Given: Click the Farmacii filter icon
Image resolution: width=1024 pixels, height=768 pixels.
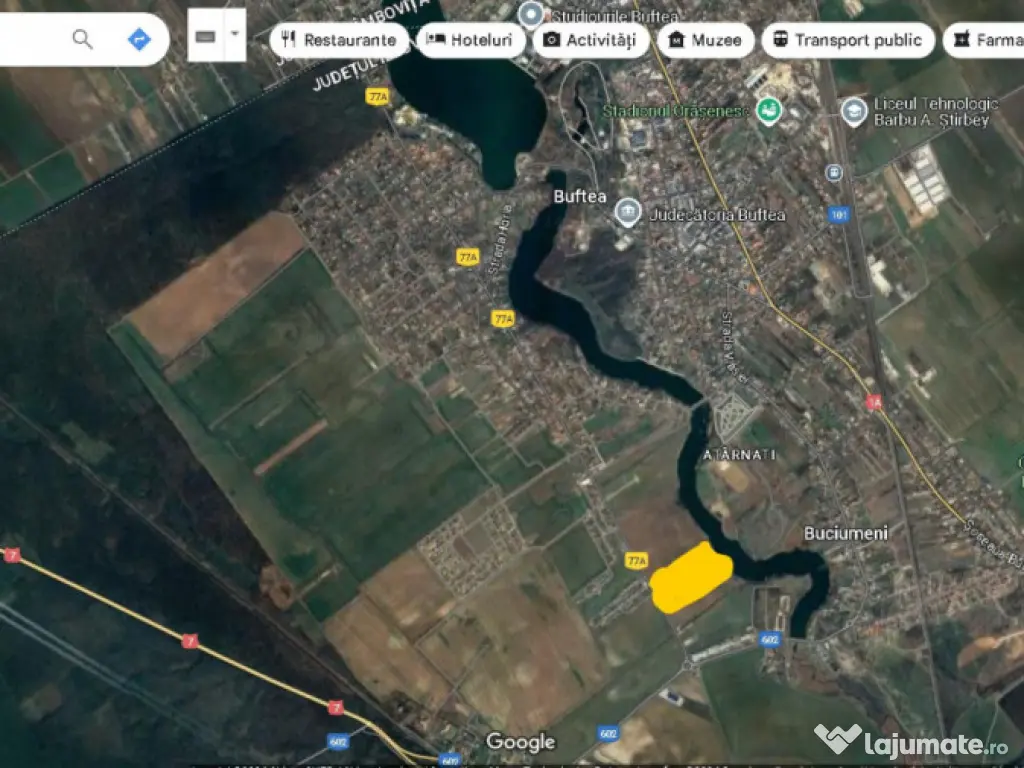Looking at the screenshot, I should [x=960, y=40].
